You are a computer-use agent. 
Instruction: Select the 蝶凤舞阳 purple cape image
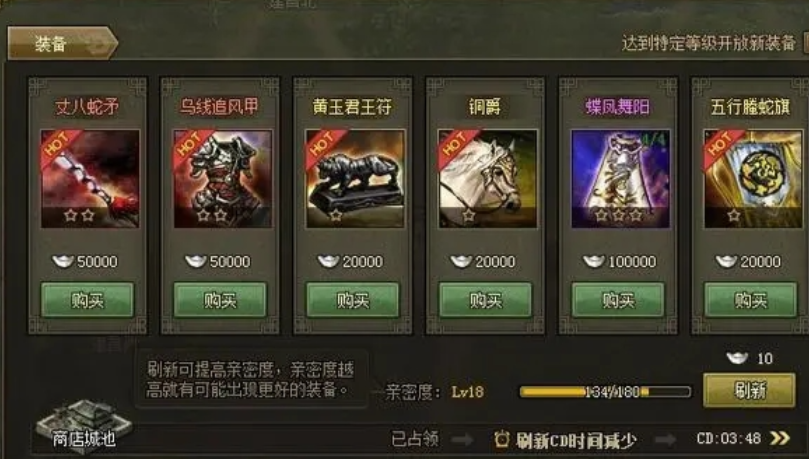[x=620, y=178]
